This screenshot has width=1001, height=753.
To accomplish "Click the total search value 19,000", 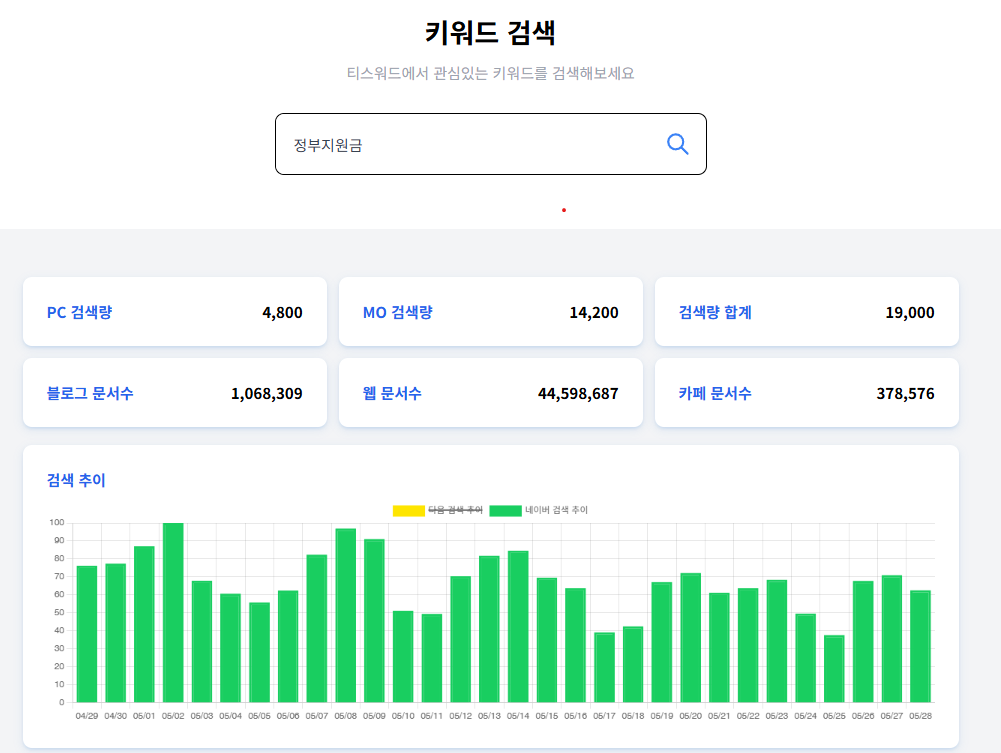I will [x=910, y=313].
